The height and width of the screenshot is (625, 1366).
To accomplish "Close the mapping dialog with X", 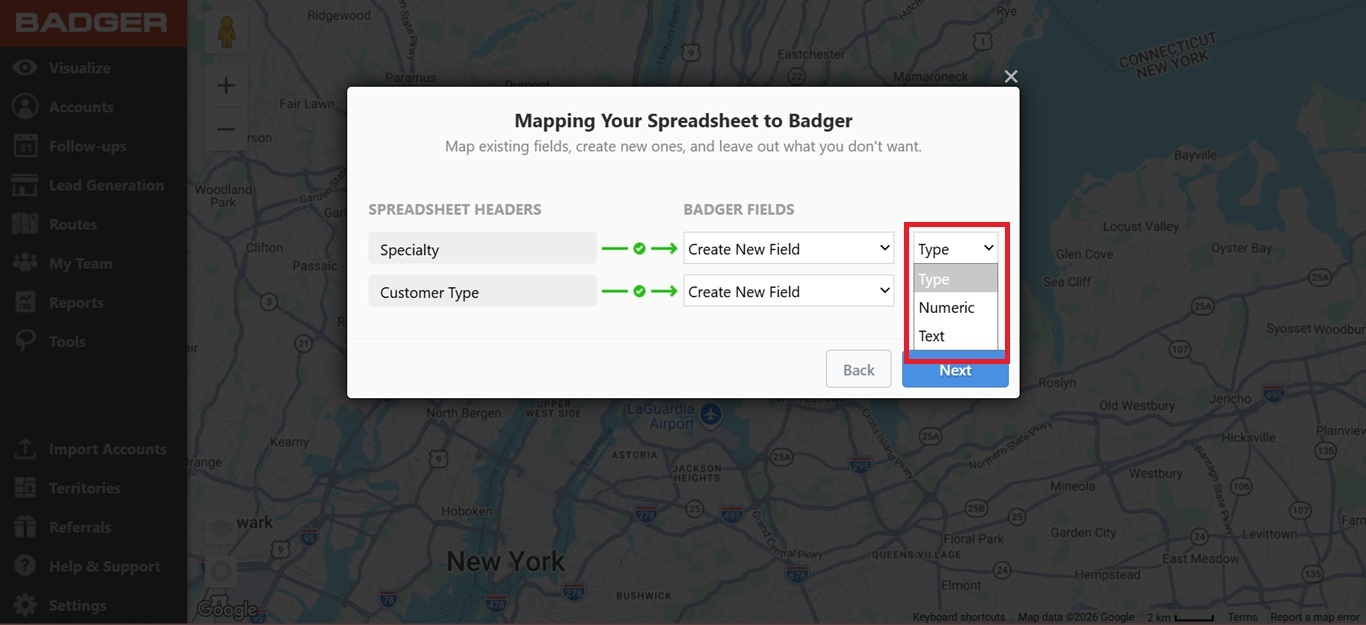I will click(x=1011, y=76).
